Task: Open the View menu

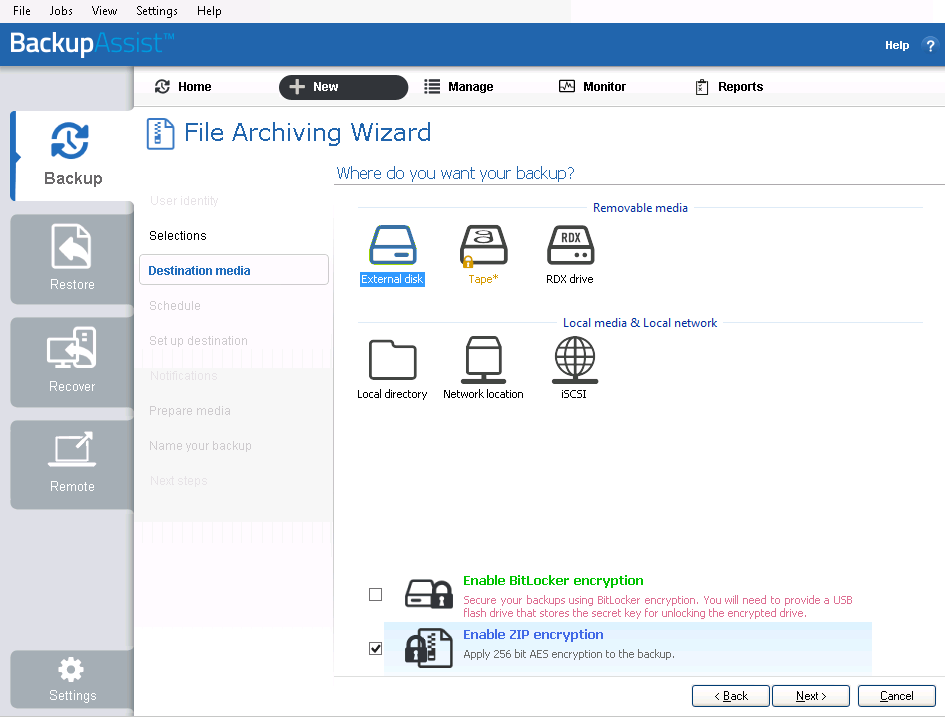Action: 104,11
